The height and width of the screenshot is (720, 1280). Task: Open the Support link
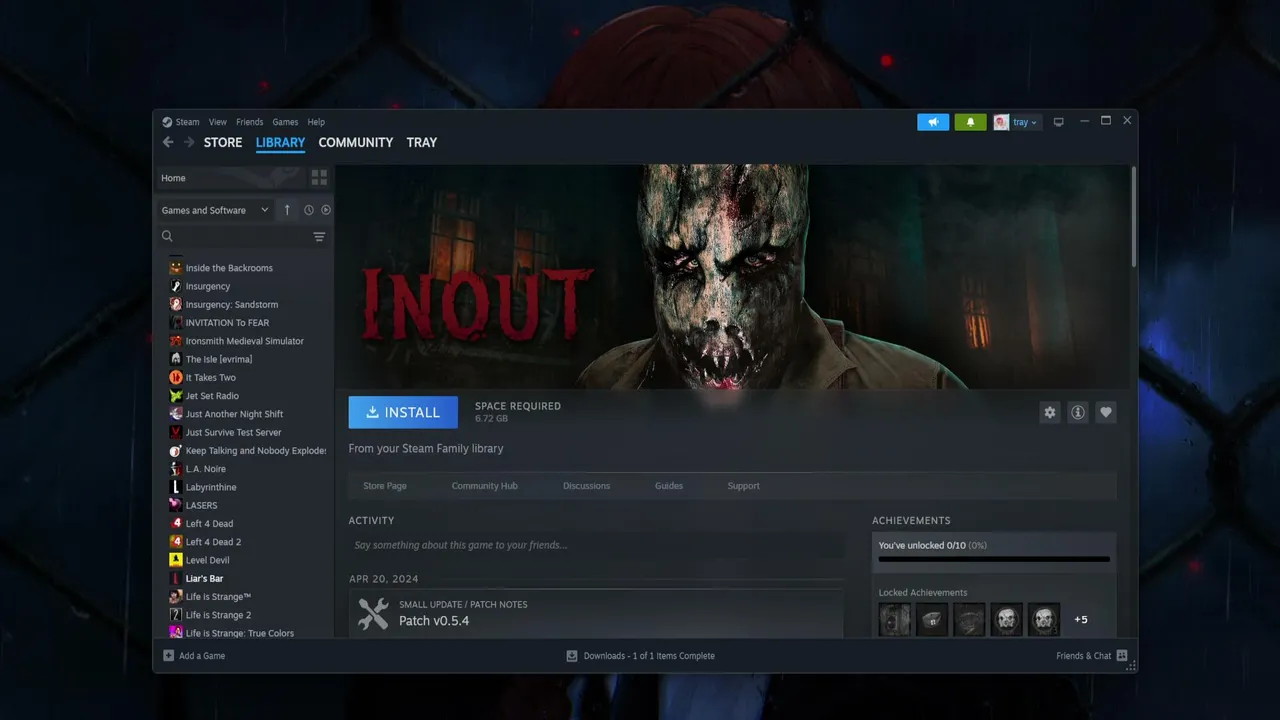click(744, 486)
